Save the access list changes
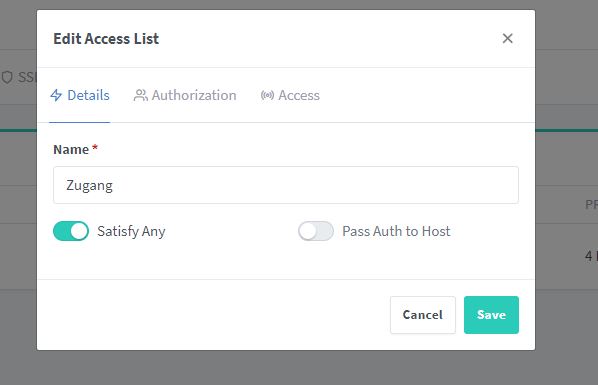This screenshot has width=598, height=385. click(491, 315)
